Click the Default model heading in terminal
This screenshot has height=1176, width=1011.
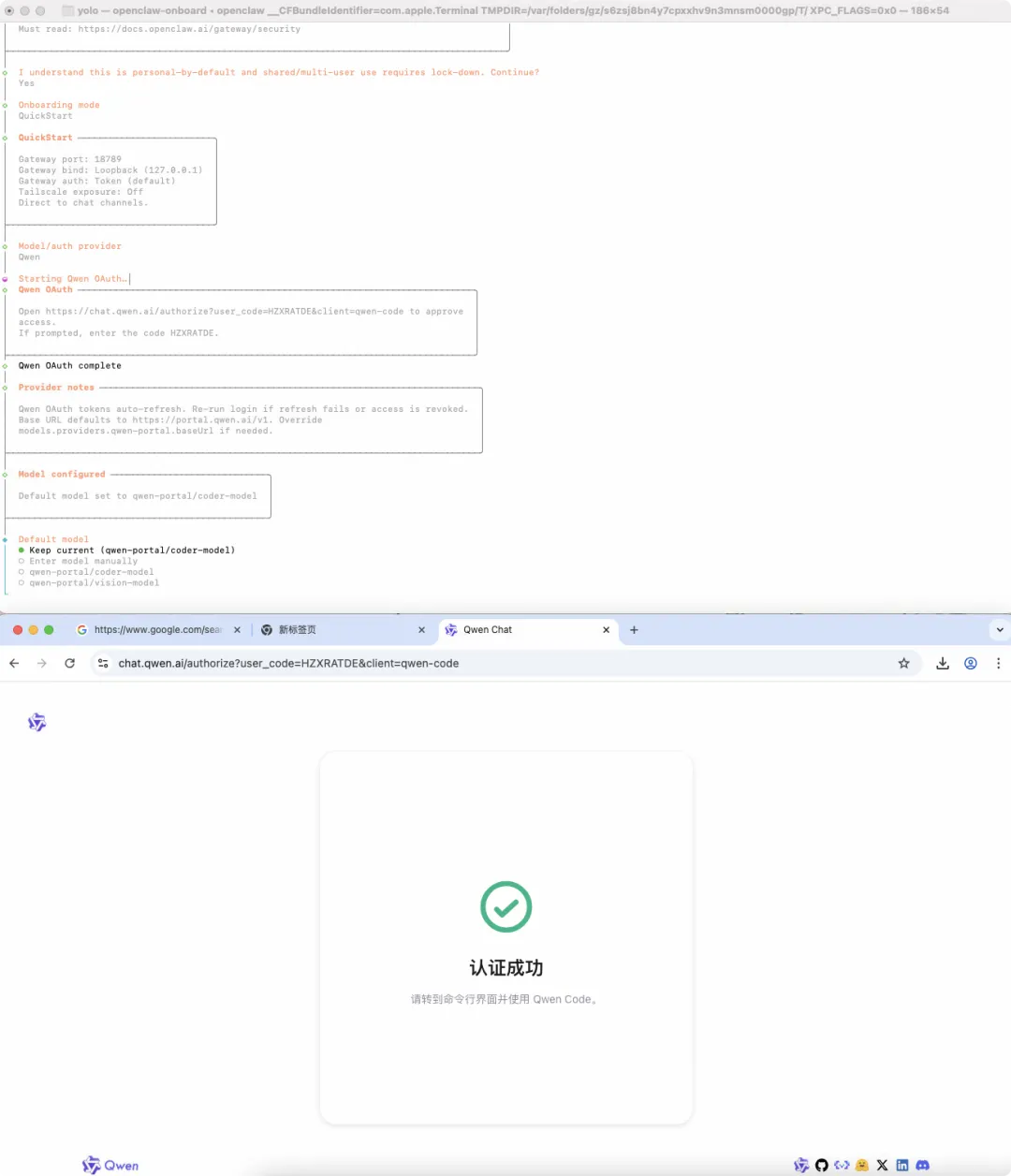(53, 539)
